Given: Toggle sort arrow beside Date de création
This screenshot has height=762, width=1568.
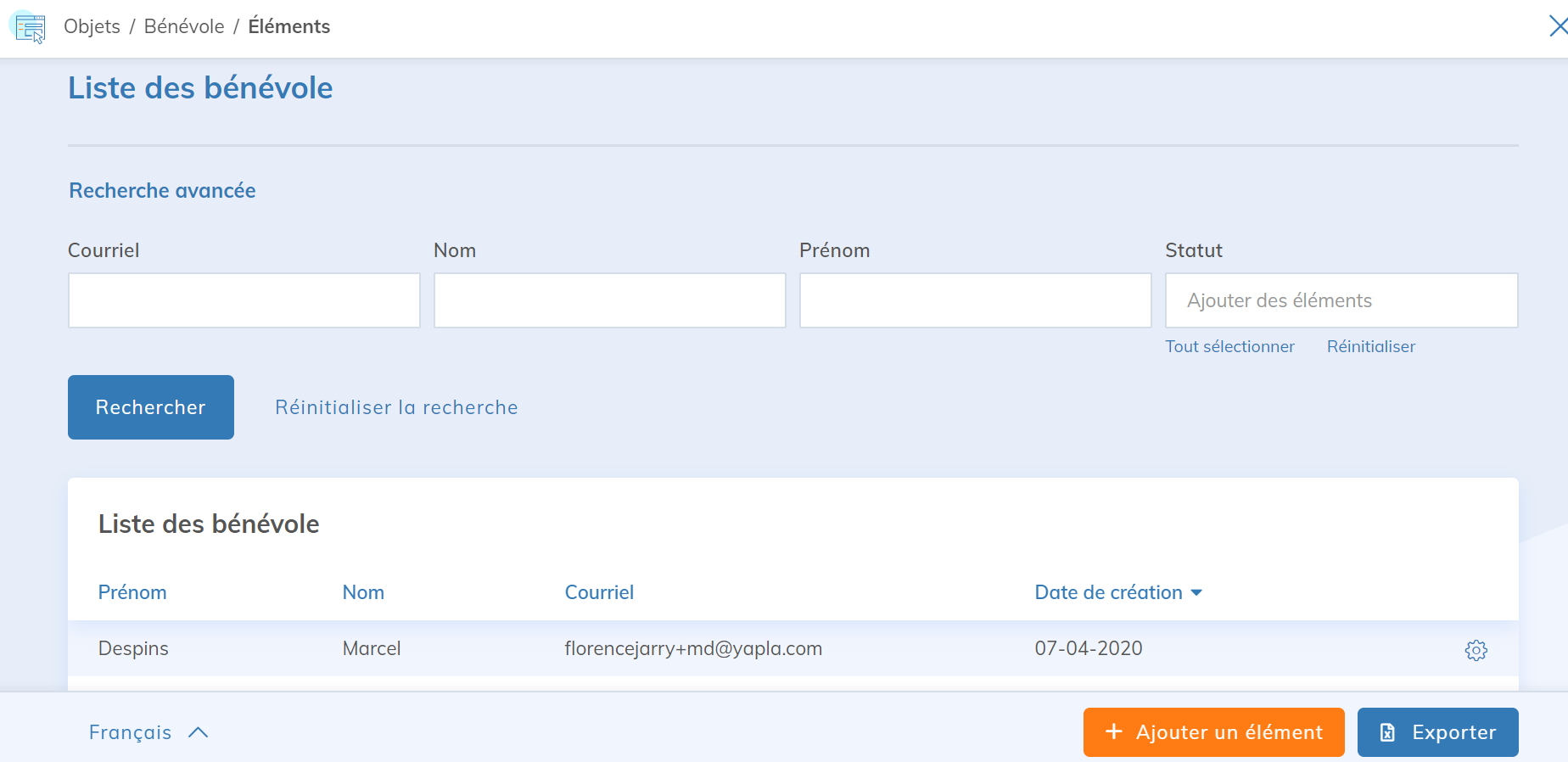Looking at the screenshot, I should click(1196, 592).
